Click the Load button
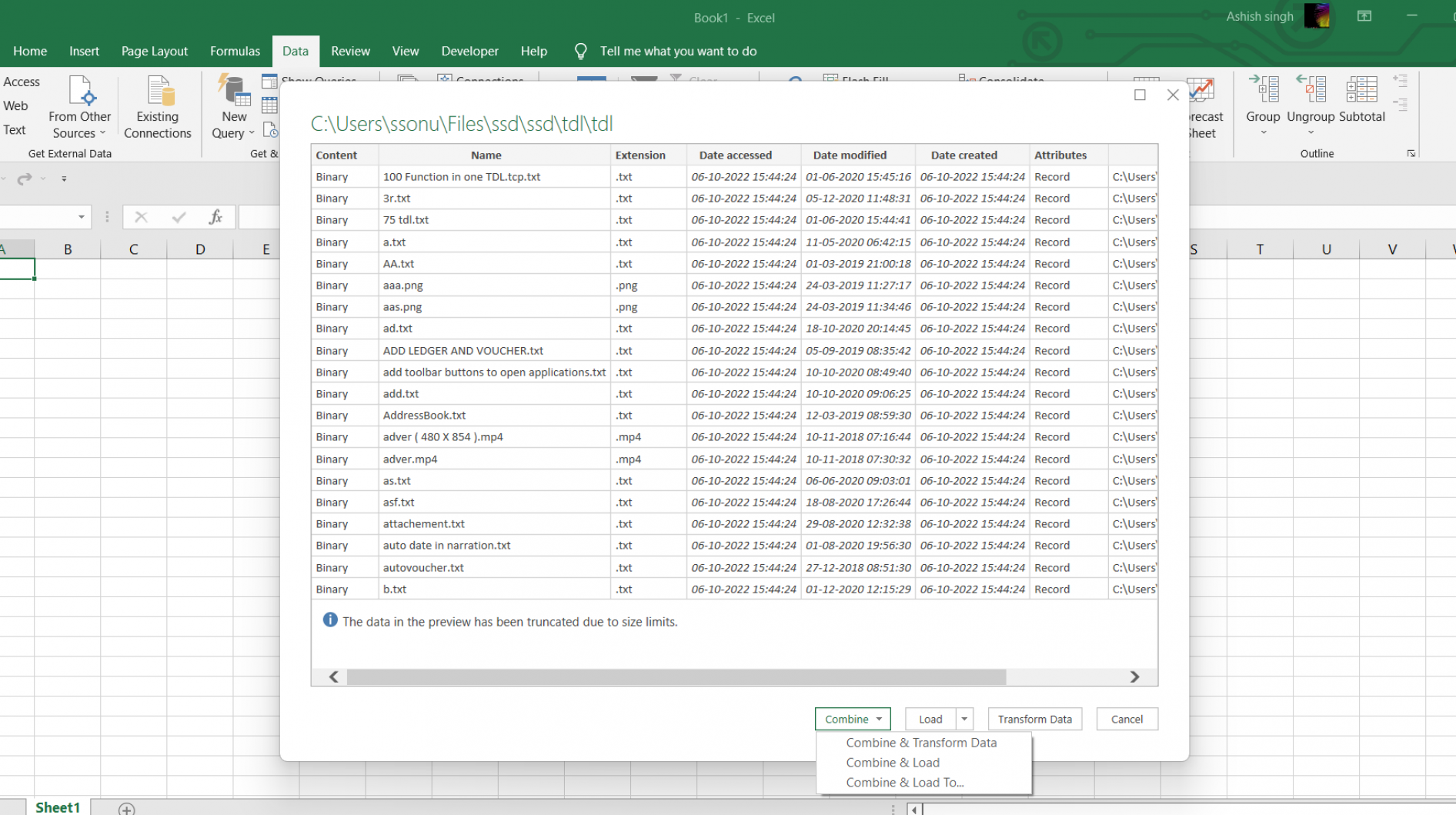 930,719
